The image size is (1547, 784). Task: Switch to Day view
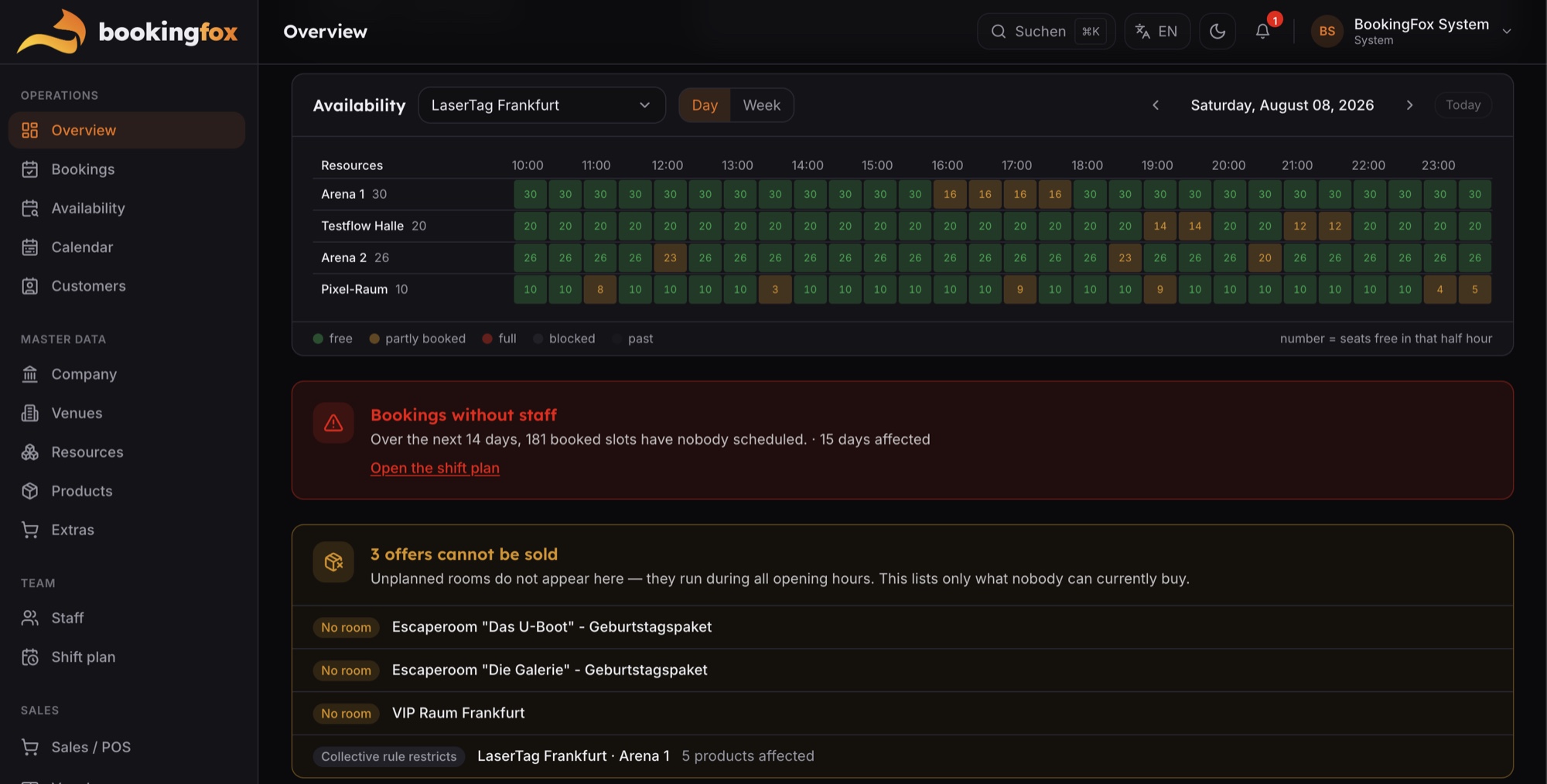coord(705,105)
